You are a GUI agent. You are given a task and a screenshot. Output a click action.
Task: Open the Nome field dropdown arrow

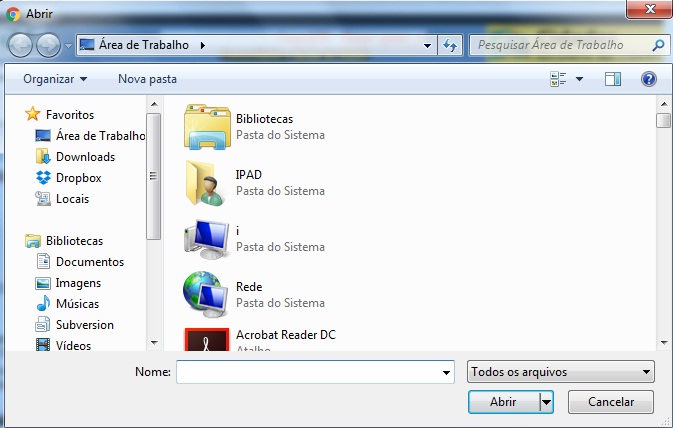(446, 373)
